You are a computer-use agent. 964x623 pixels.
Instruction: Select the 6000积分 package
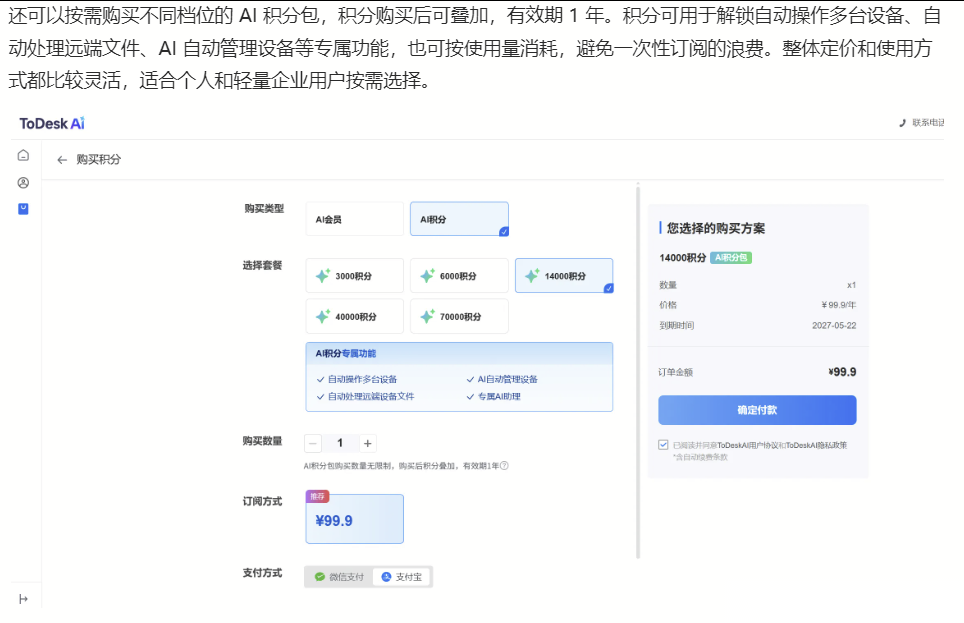tap(459, 276)
